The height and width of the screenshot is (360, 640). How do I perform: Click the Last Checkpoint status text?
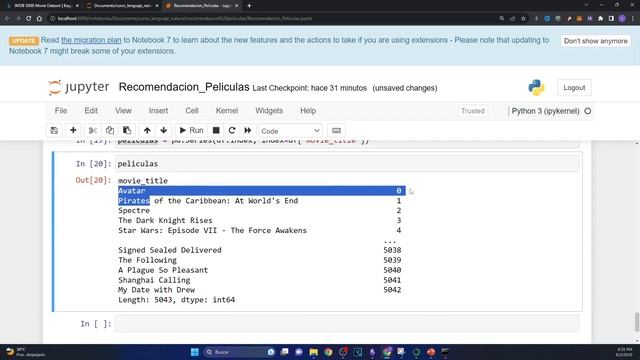[309, 88]
